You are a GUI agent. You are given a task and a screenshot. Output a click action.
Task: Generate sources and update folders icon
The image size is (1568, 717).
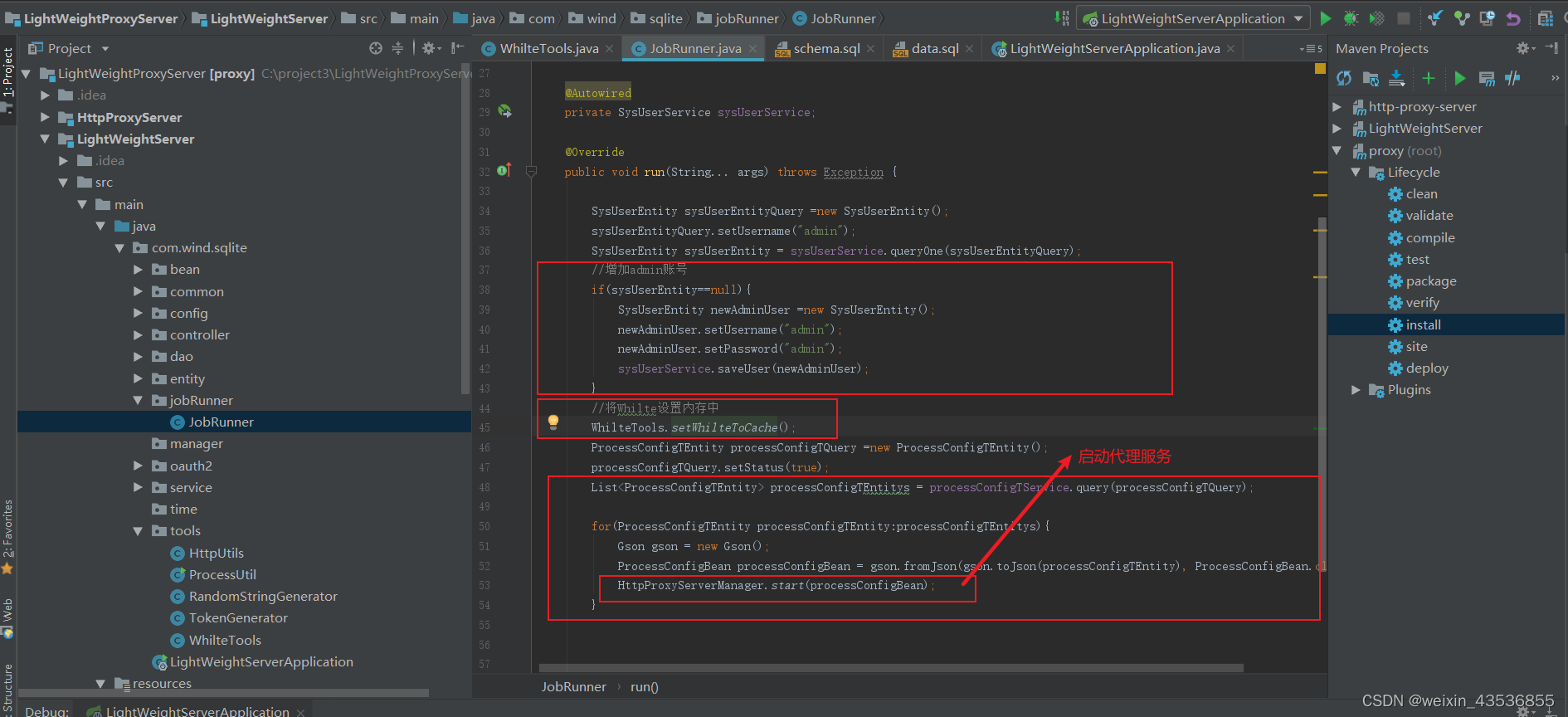coord(1371,78)
